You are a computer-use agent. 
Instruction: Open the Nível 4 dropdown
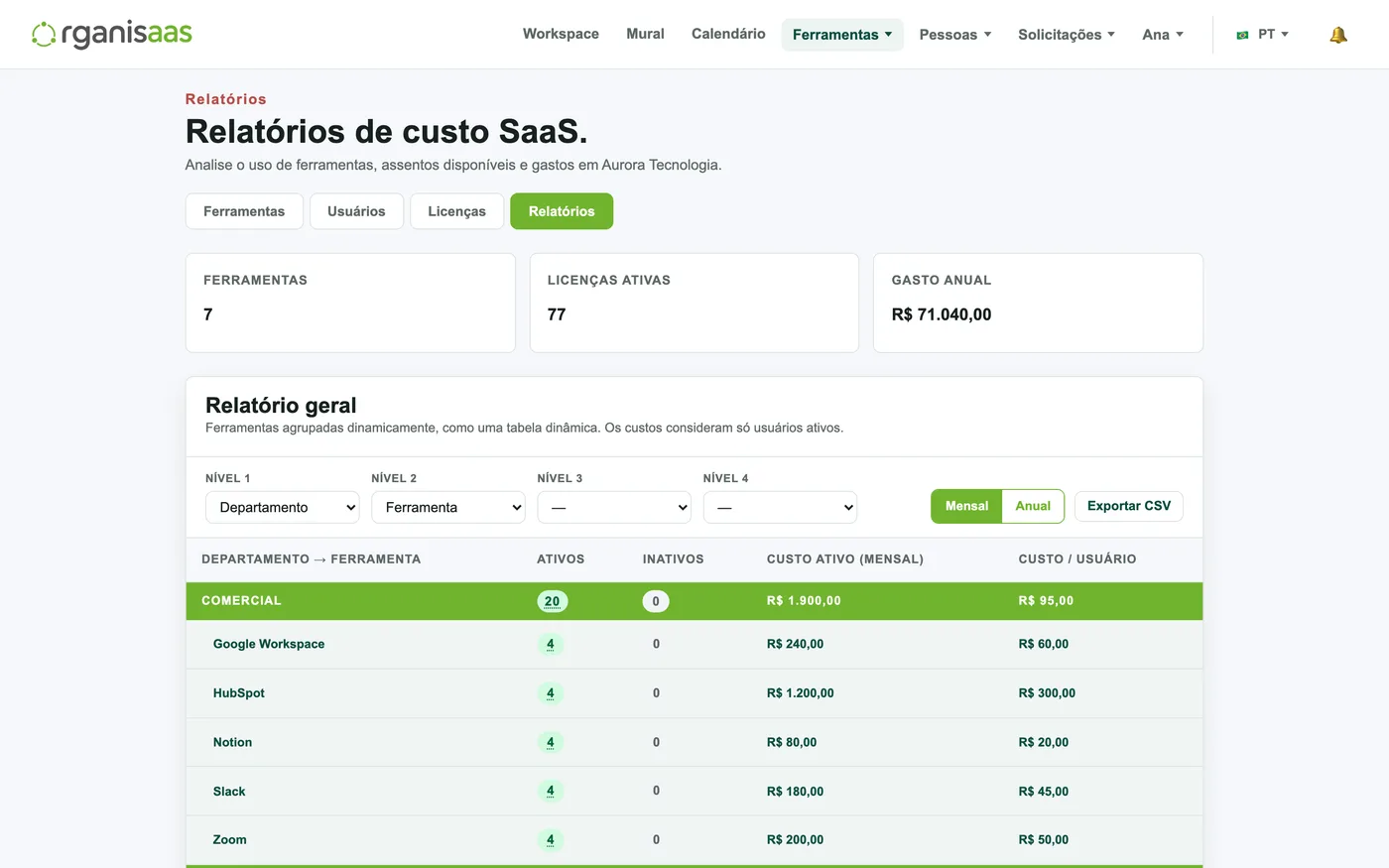pyautogui.click(x=780, y=507)
